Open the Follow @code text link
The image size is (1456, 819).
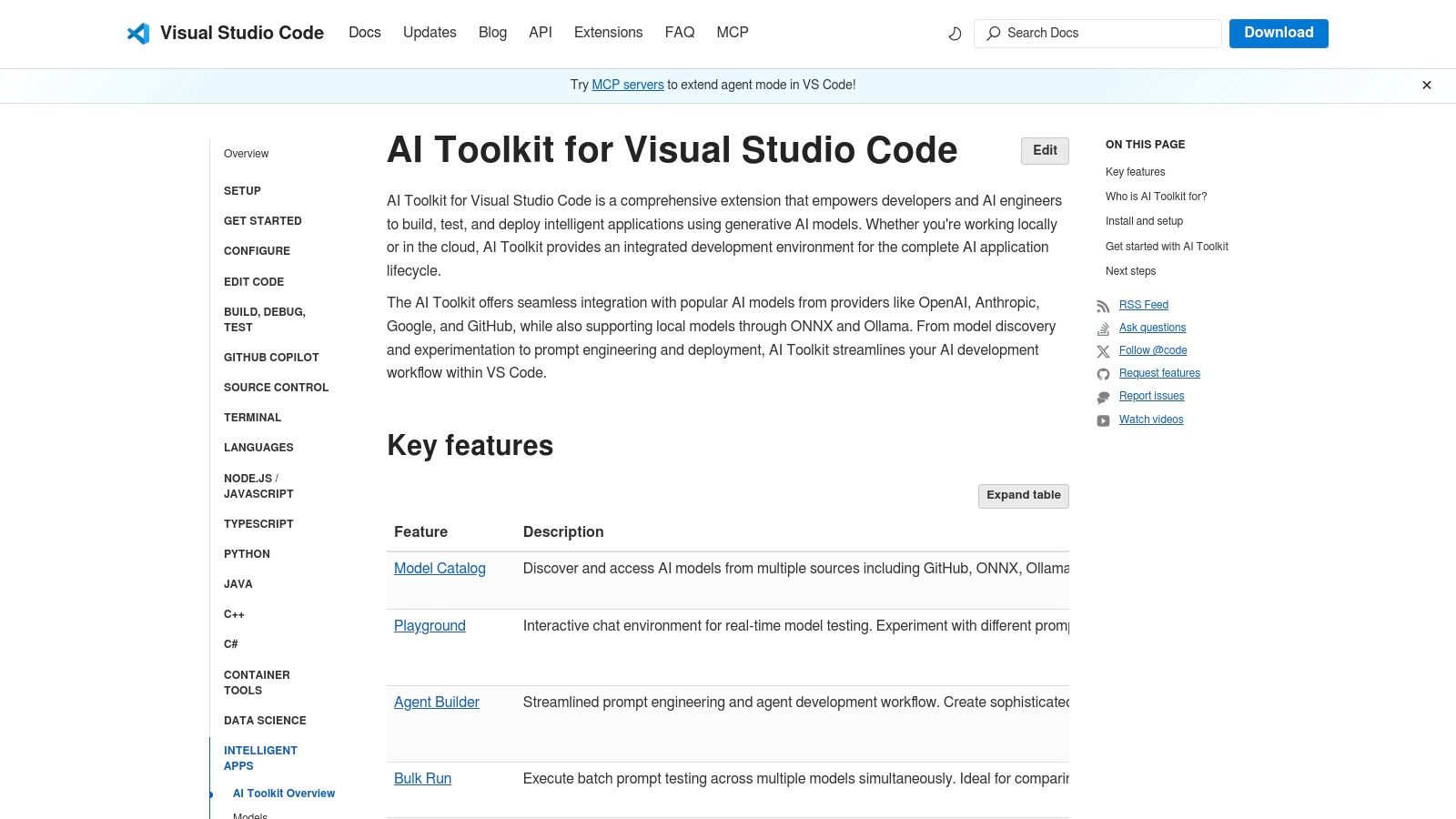tap(1153, 350)
